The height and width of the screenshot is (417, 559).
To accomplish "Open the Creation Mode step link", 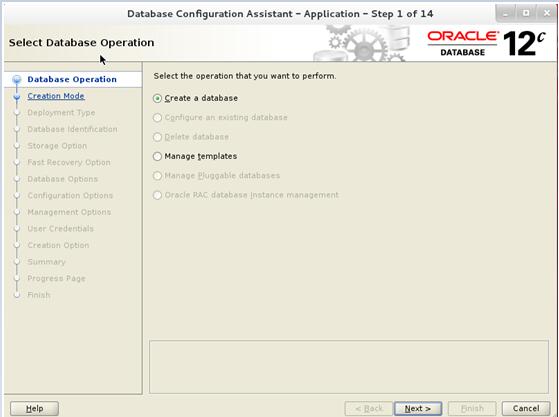I will [x=56, y=96].
